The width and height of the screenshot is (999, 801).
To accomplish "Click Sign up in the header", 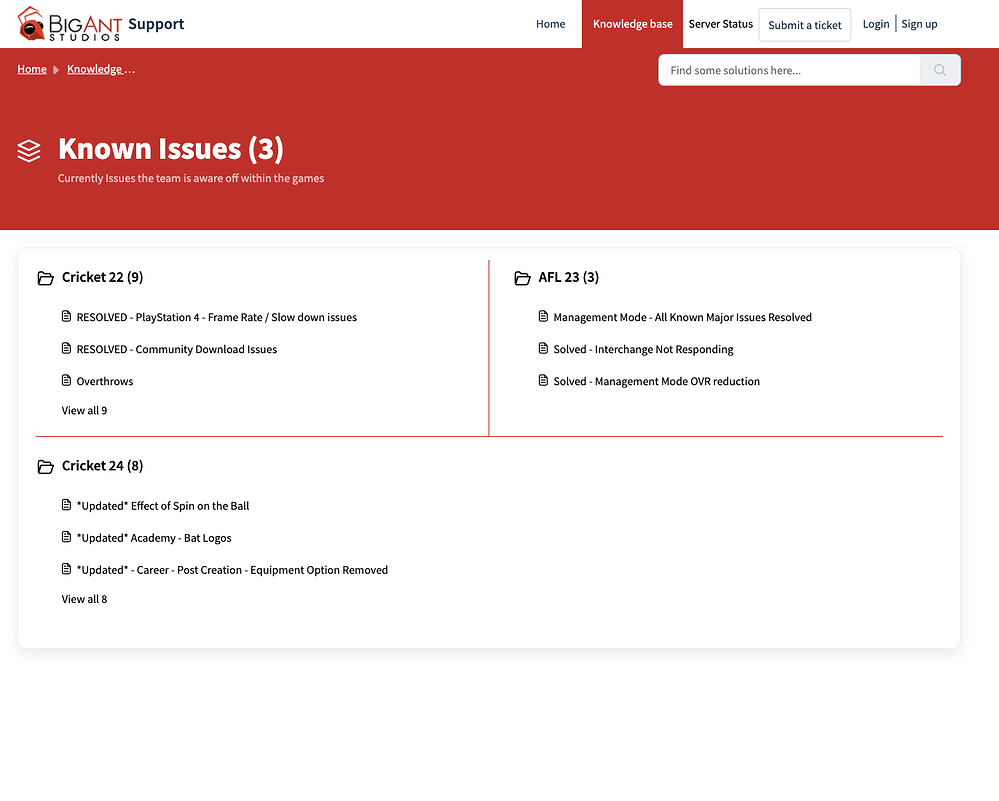I will pyautogui.click(x=919, y=24).
